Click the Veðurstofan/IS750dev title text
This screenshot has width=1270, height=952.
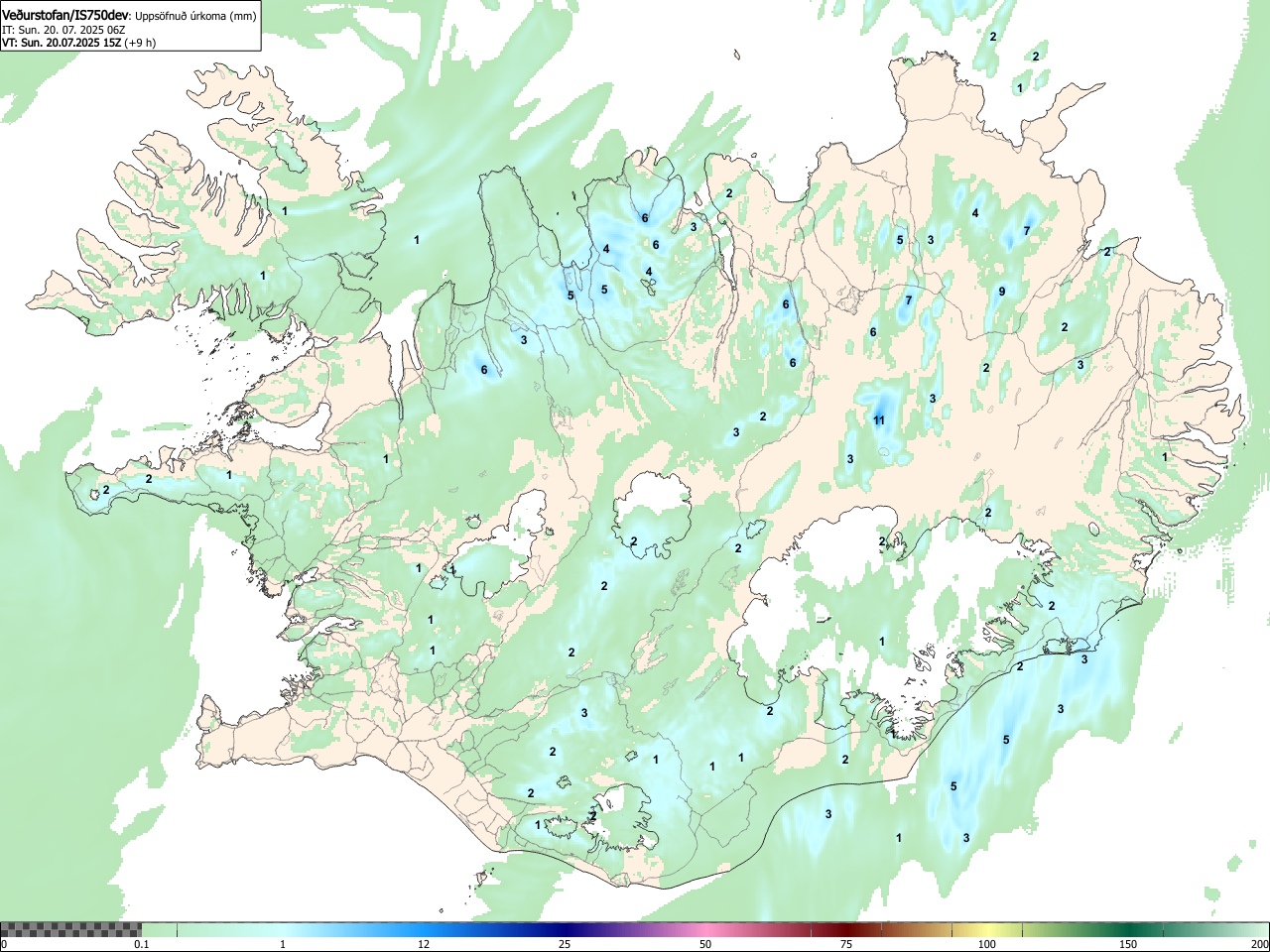pos(65,16)
